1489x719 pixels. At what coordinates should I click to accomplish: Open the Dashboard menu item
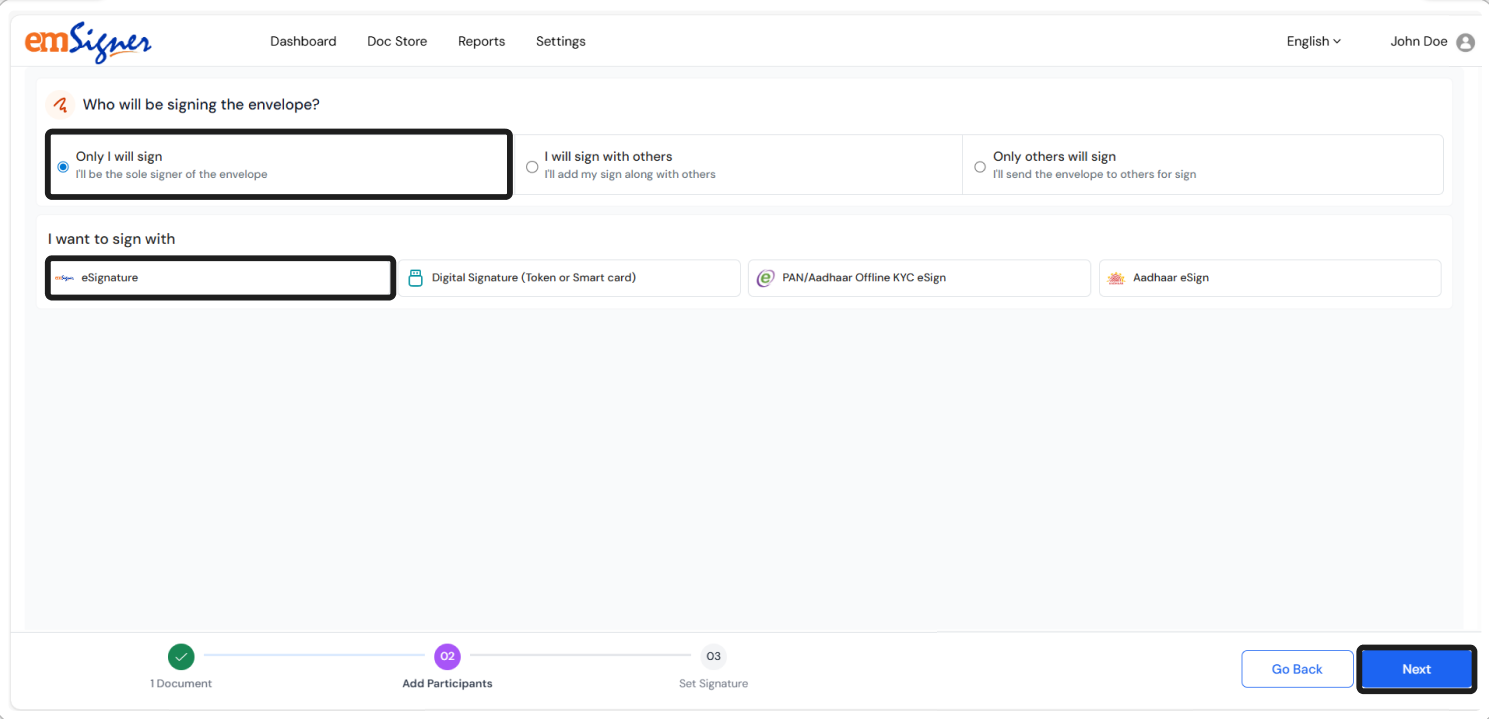pos(303,42)
